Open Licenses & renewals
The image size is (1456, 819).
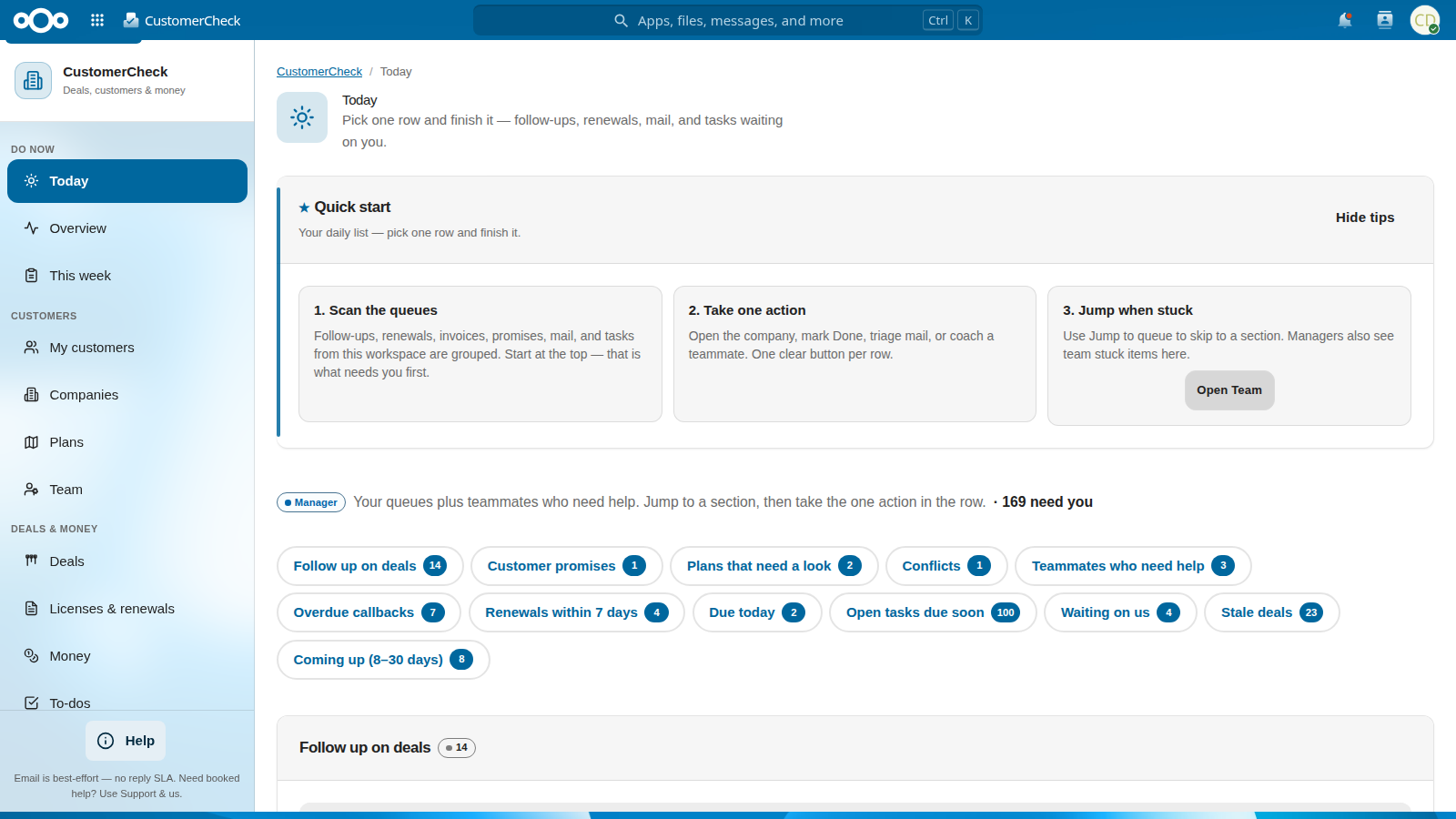click(127, 609)
